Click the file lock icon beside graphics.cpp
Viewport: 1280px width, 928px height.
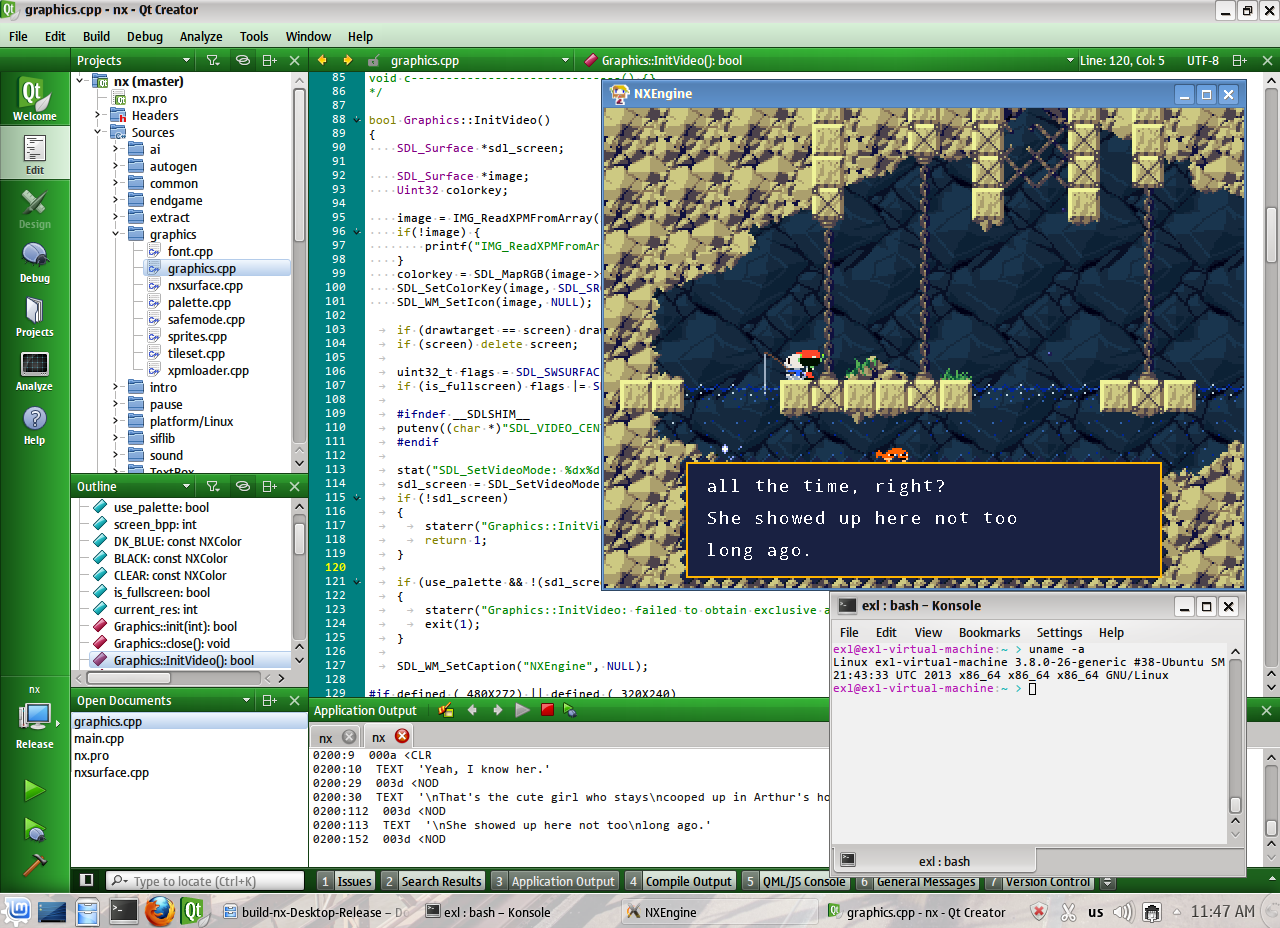[x=373, y=61]
